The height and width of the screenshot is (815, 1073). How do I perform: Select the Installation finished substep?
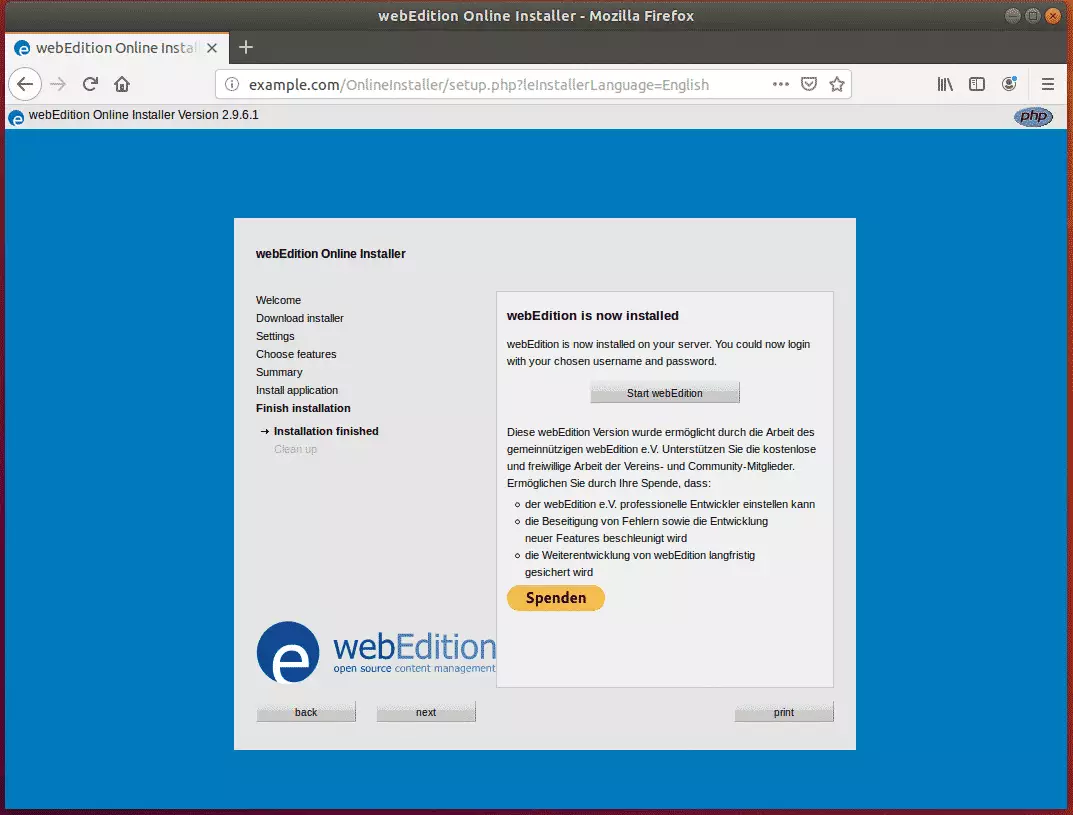(326, 431)
